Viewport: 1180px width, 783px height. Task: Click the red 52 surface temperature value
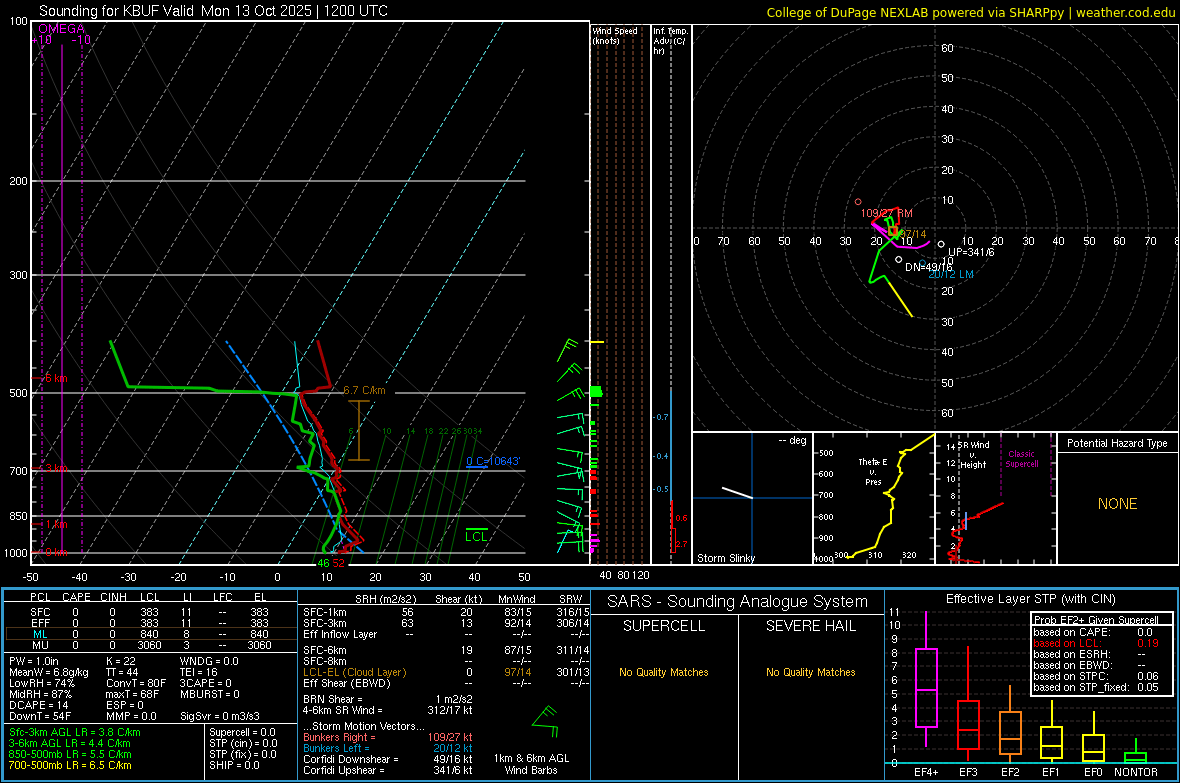tap(339, 563)
